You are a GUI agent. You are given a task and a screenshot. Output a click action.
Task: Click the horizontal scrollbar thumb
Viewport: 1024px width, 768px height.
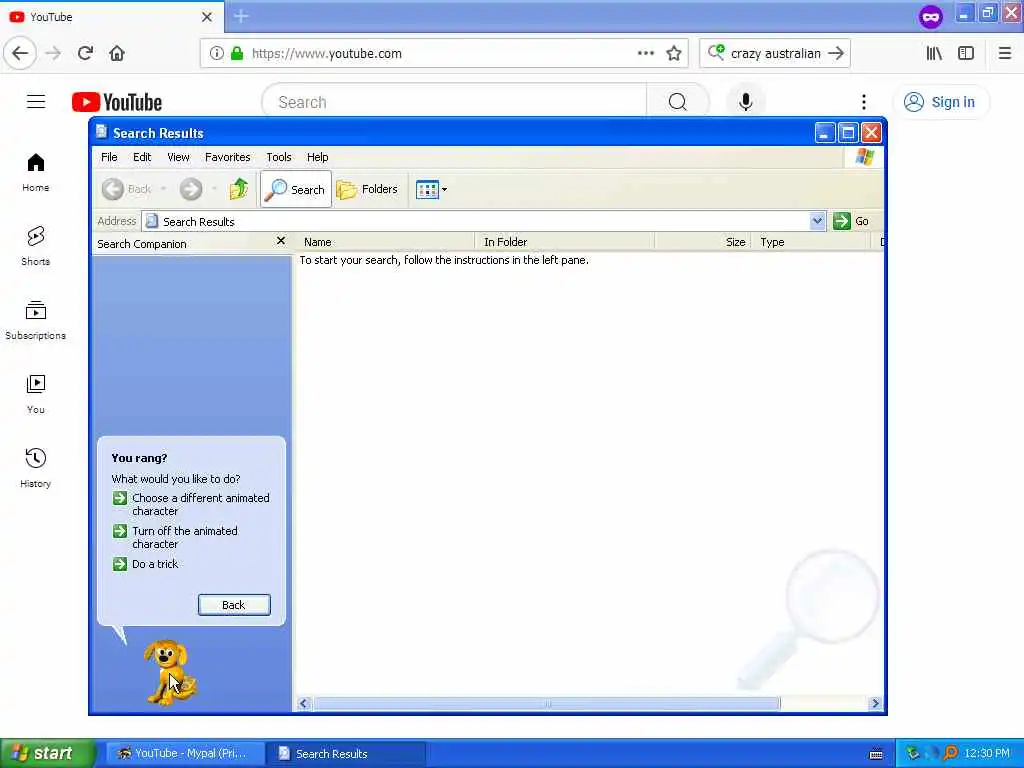[547, 703]
